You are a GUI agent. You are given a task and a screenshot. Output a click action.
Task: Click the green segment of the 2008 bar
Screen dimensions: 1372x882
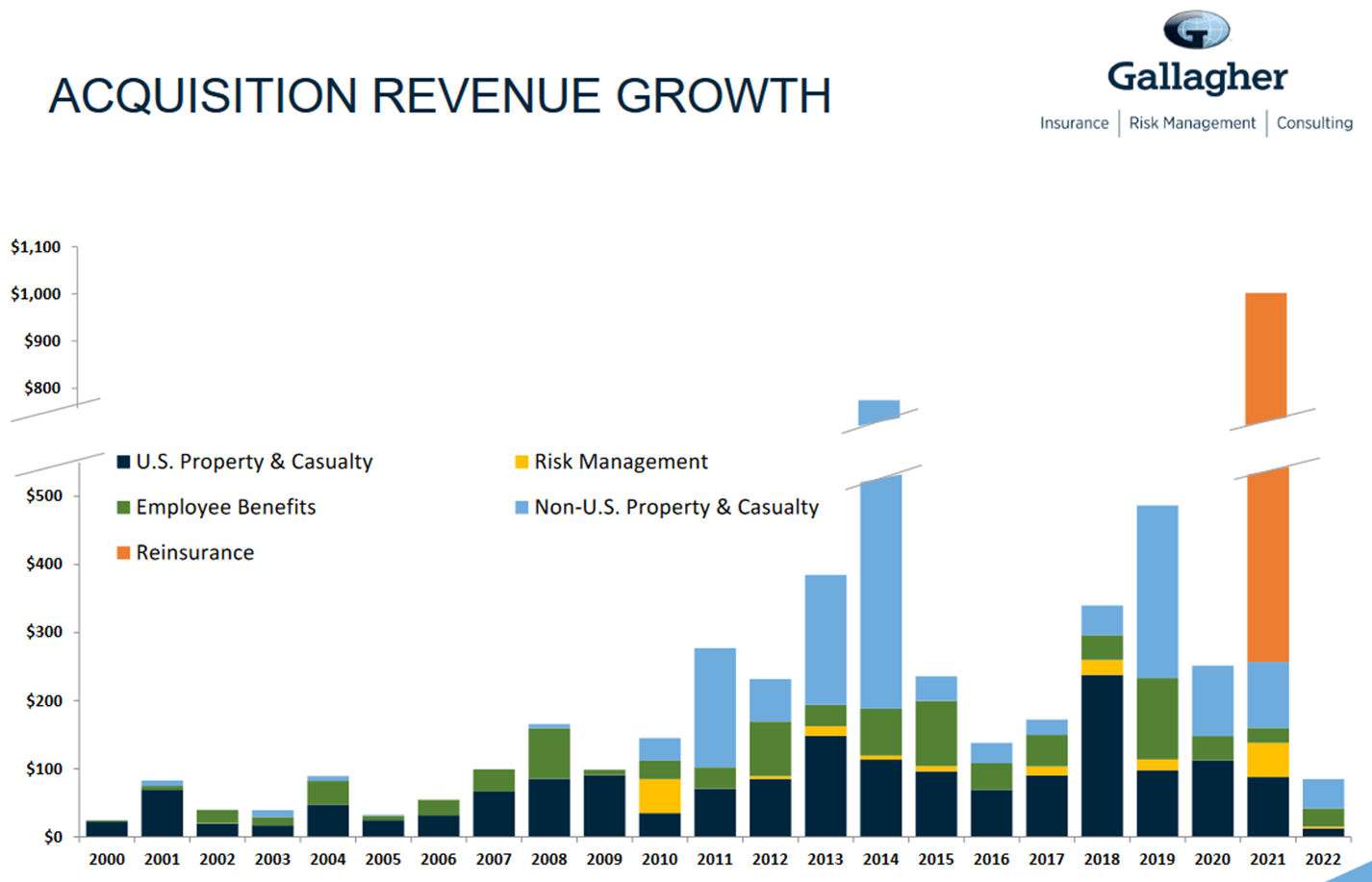(x=549, y=753)
